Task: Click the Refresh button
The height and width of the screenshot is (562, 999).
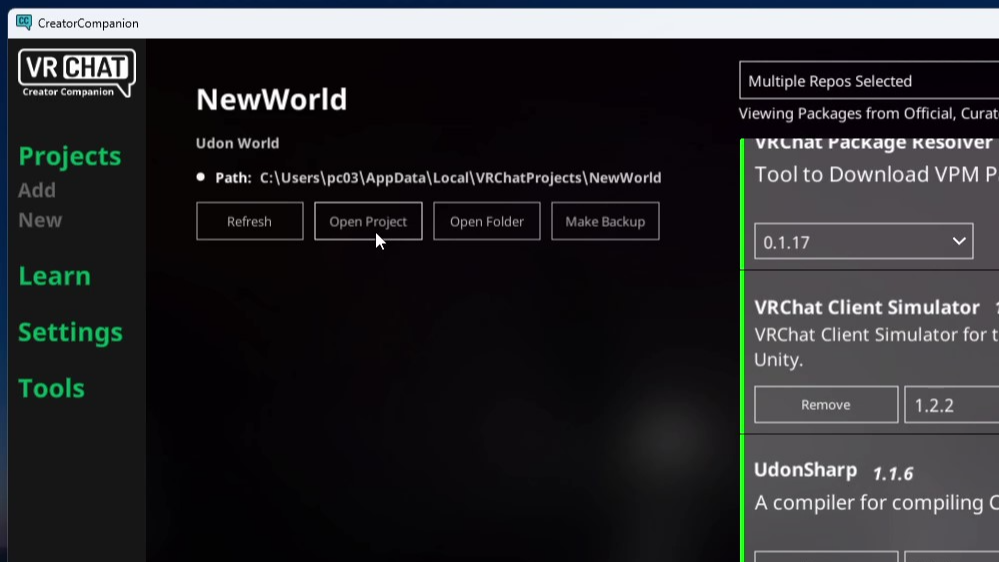Action: pyautogui.click(x=250, y=221)
